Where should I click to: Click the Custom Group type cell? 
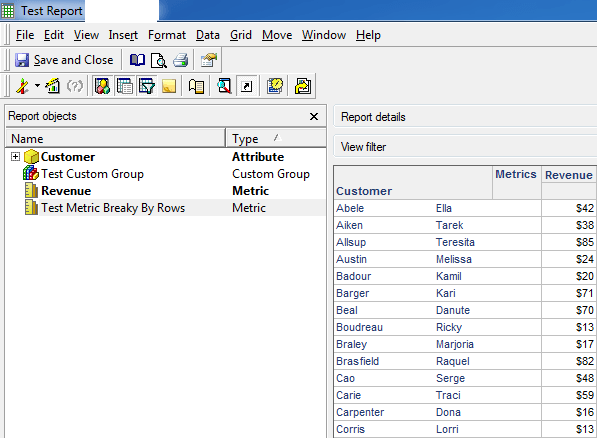pos(271,174)
